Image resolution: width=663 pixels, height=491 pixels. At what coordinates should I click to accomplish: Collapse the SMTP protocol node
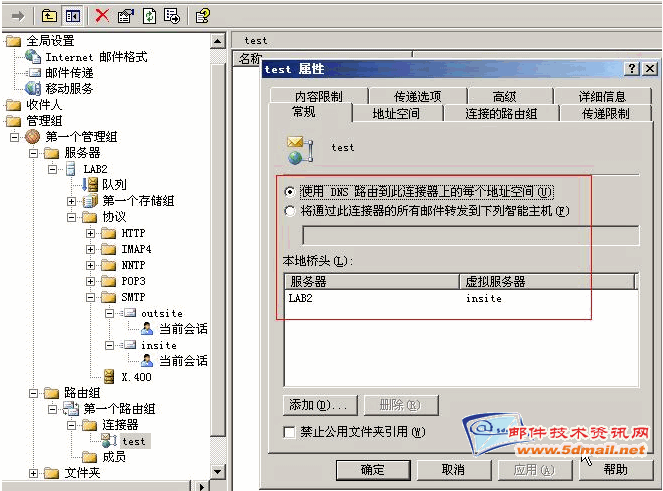coord(91,297)
